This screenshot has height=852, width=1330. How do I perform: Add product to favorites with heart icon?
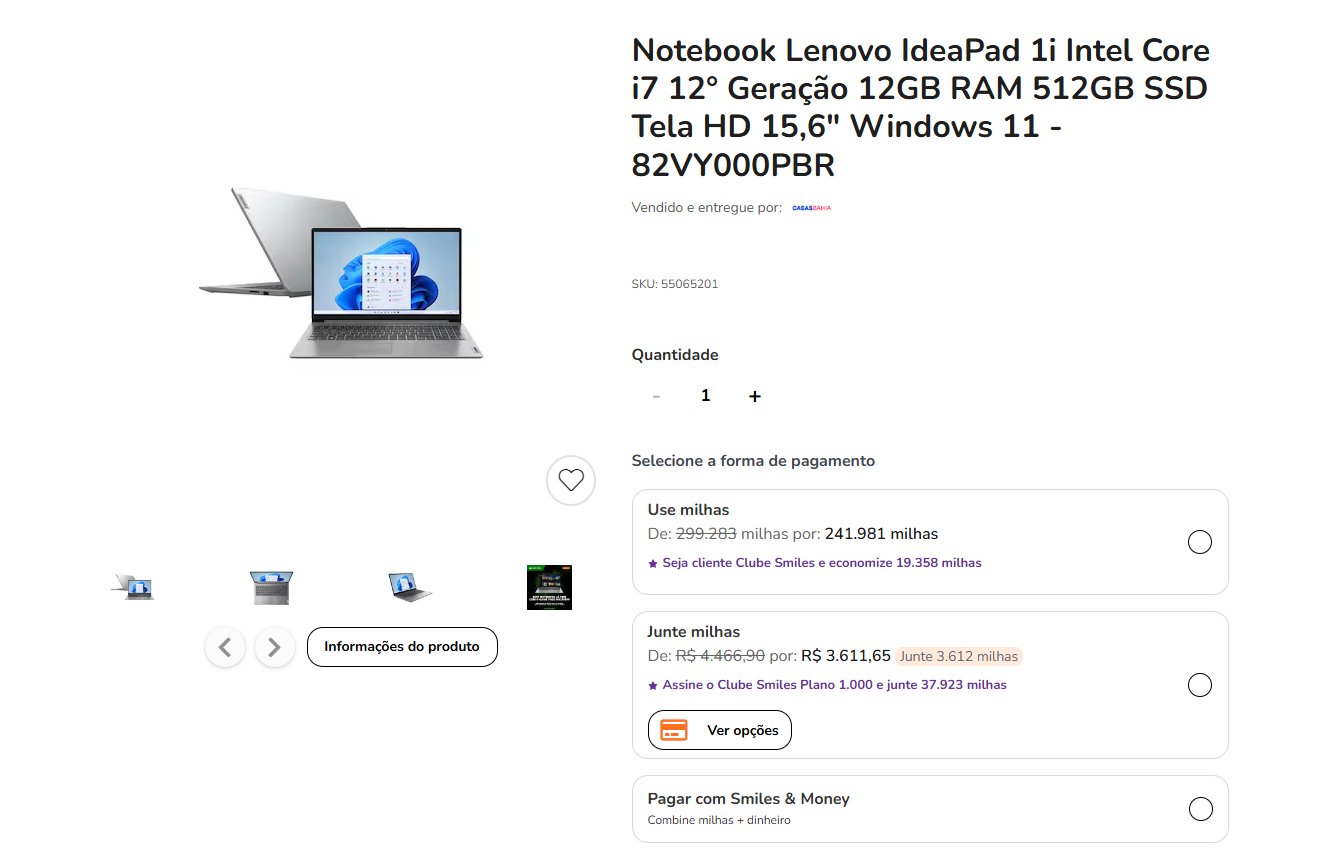tap(571, 480)
